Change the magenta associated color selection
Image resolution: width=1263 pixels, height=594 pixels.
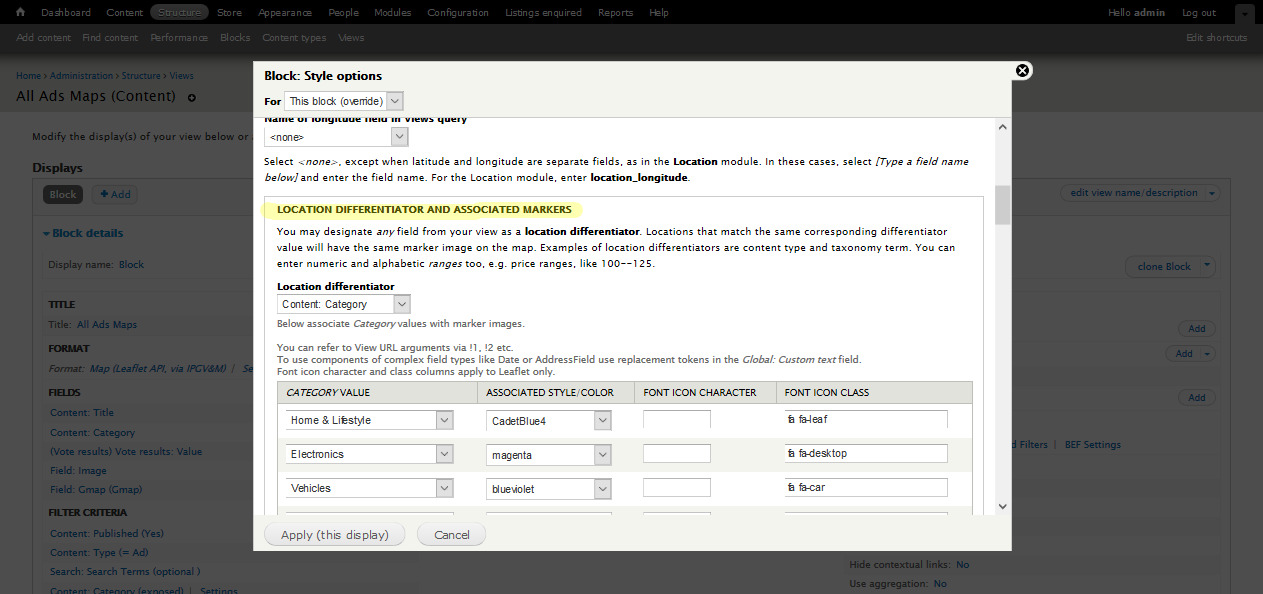coord(548,455)
